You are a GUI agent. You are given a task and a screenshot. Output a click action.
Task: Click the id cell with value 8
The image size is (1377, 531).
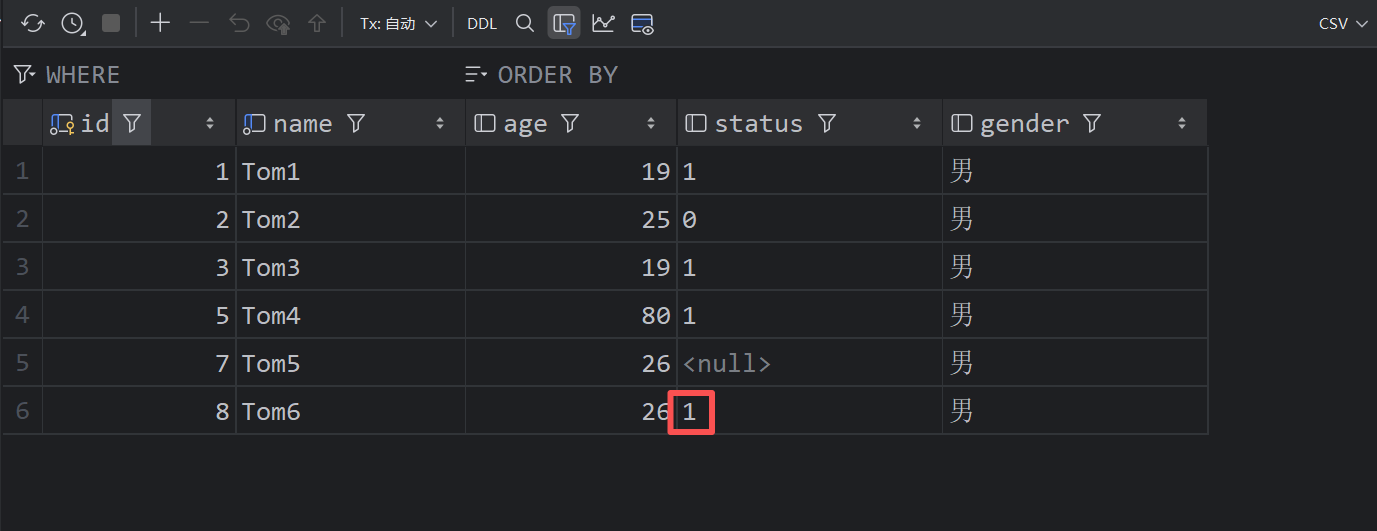click(139, 411)
